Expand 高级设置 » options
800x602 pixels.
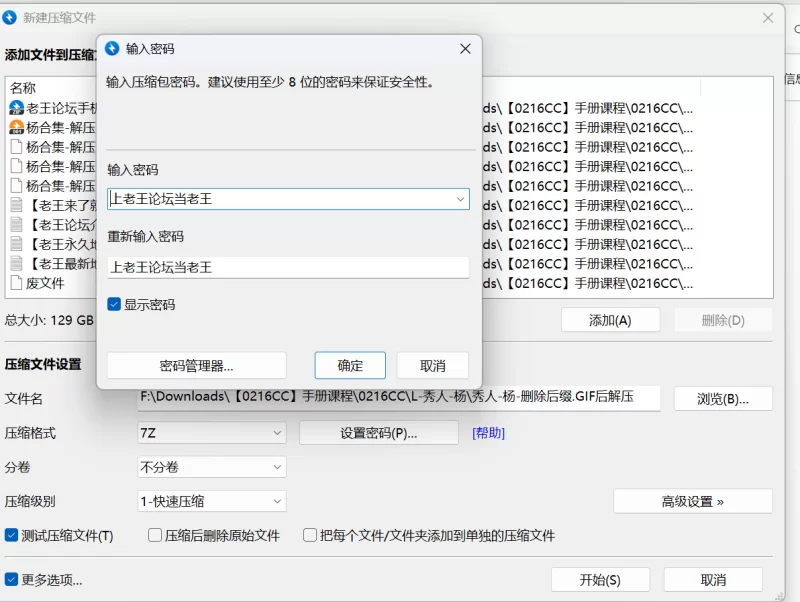[692, 501]
